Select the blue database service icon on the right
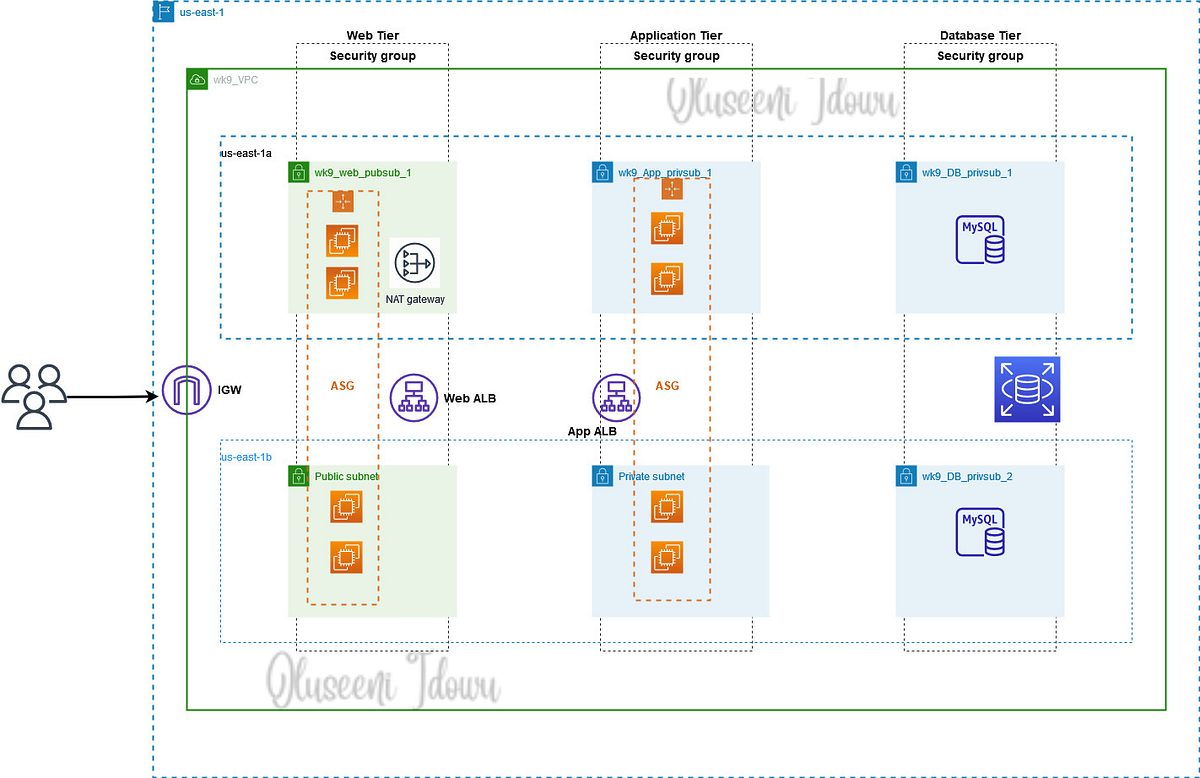 [1026, 389]
